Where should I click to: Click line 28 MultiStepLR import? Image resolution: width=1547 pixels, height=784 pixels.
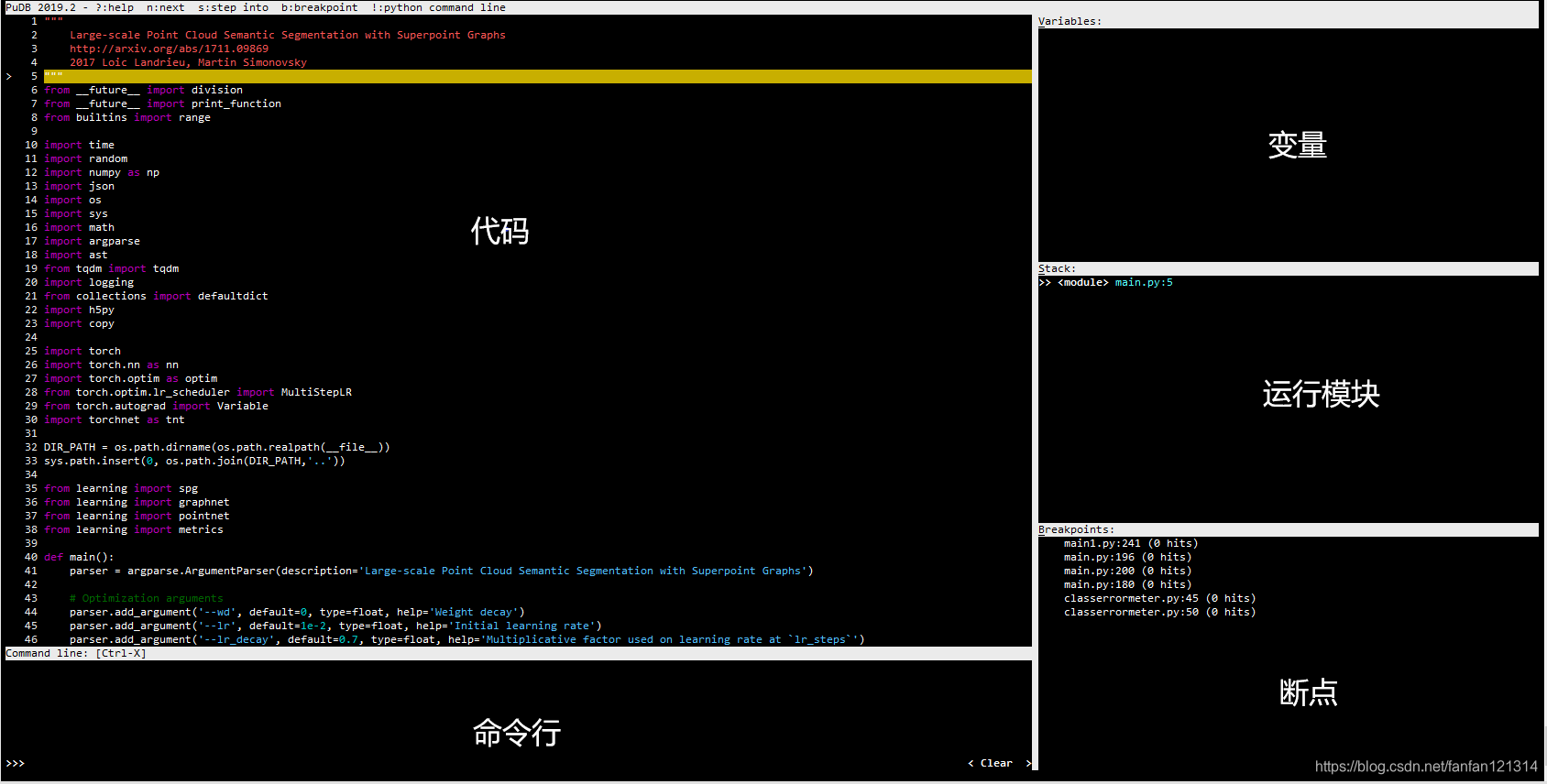coord(197,392)
